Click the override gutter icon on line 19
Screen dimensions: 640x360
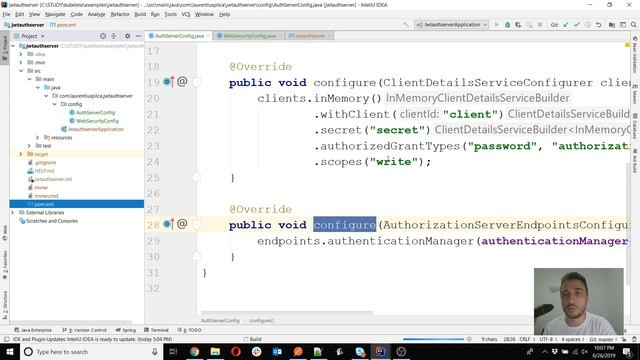[168, 82]
